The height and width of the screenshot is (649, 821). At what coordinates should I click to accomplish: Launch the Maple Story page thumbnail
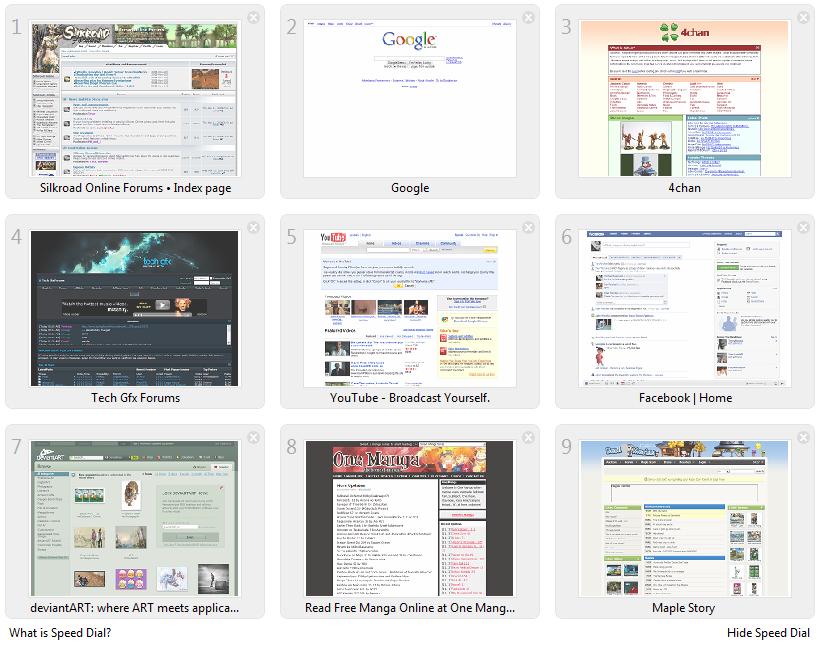(x=685, y=520)
